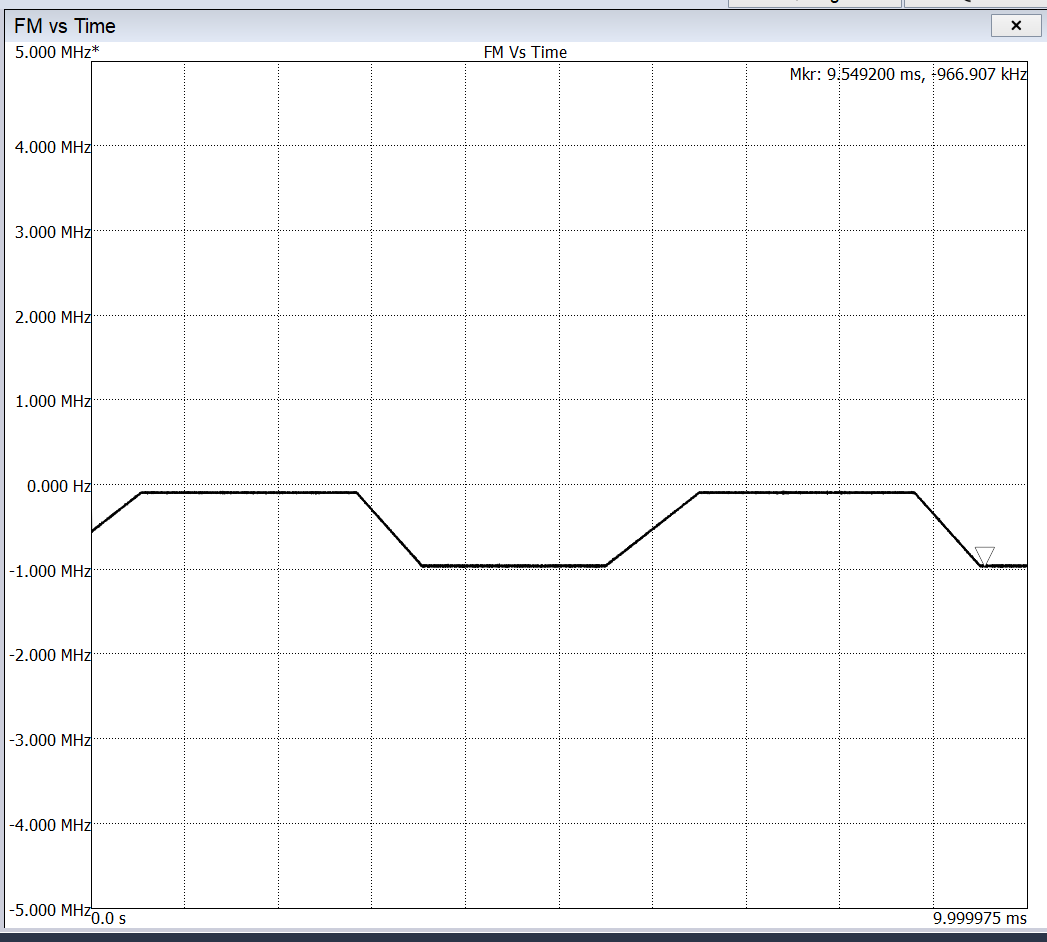Select the Mkr readout text
Viewport: 1047px width, 942px height.
tap(908, 74)
